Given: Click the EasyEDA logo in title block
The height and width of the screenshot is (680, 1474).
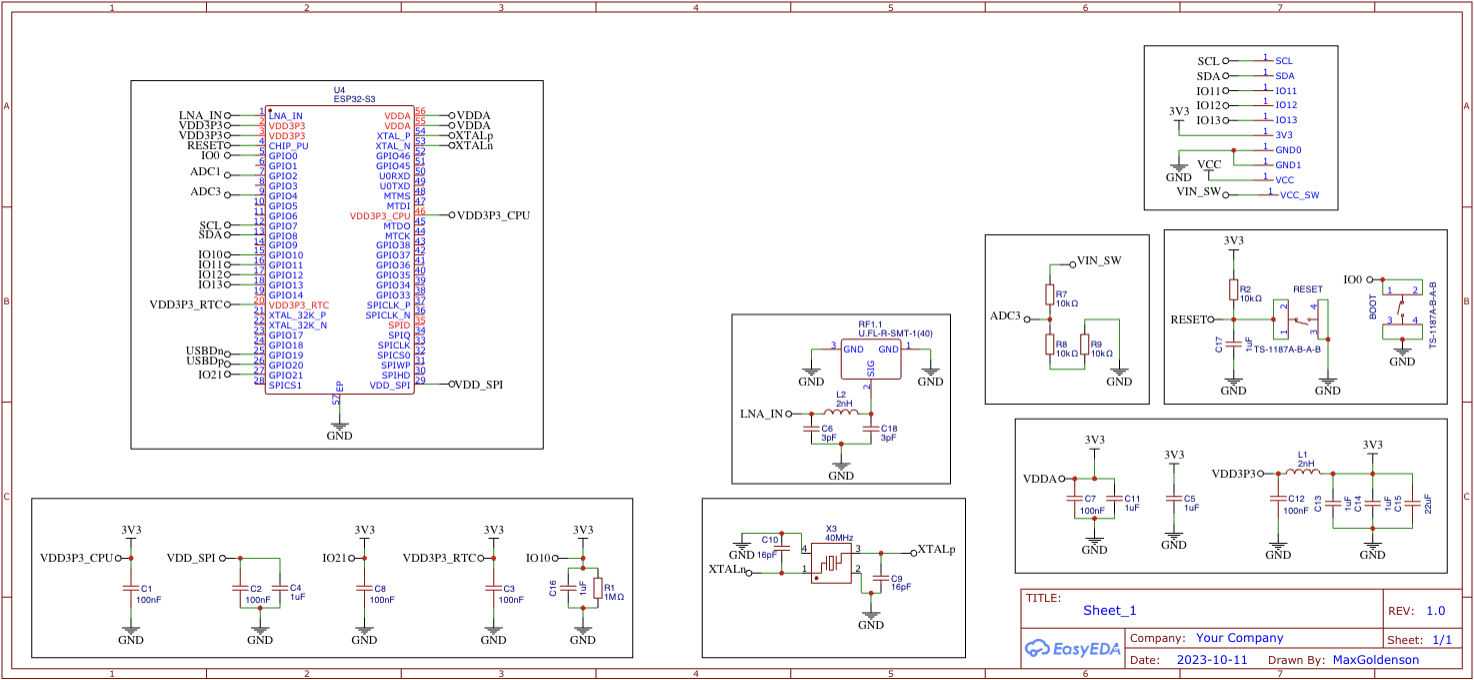Looking at the screenshot, I should 1073,649.
